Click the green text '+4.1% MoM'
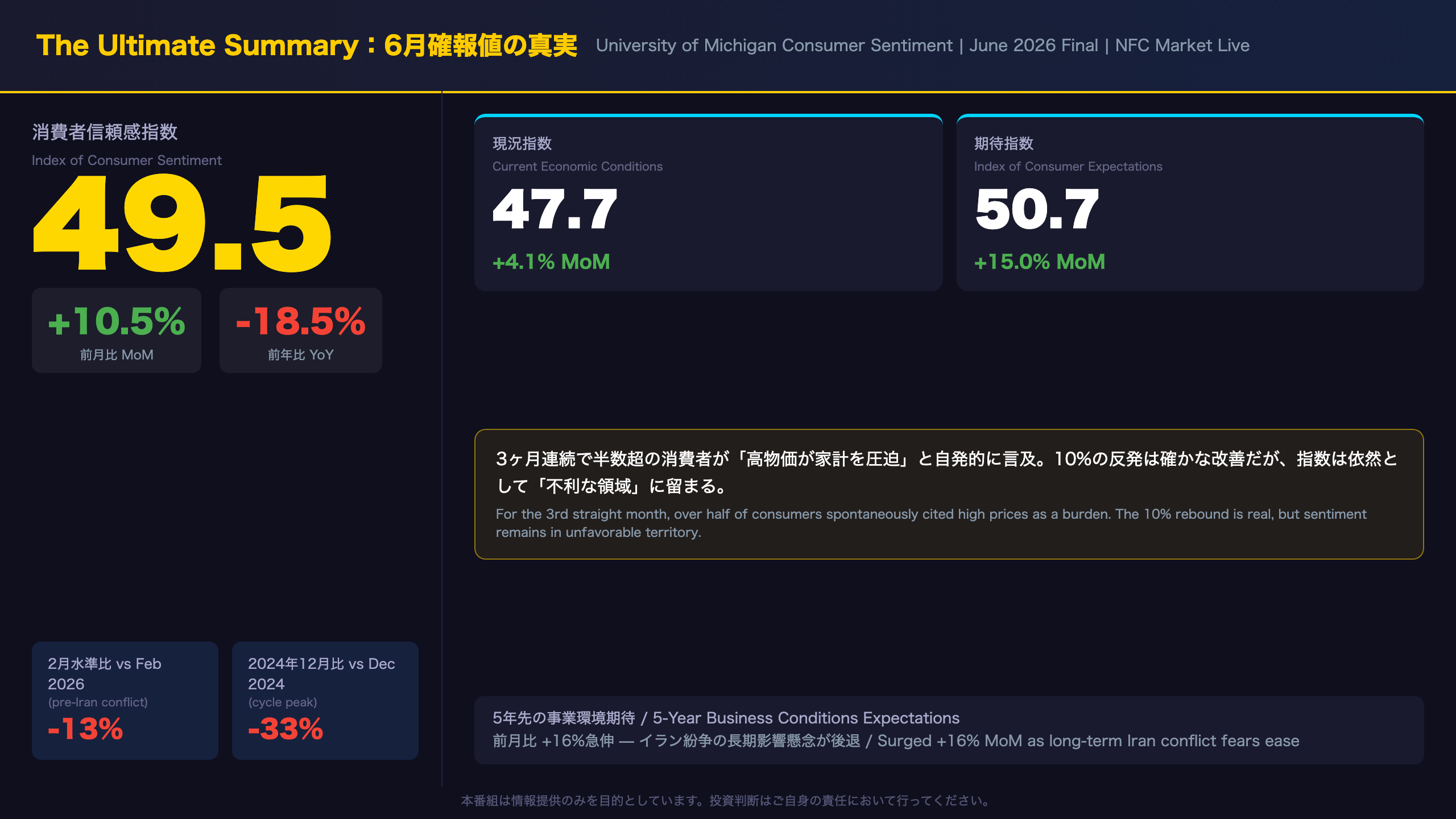This screenshot has height=819, width=1456. tap(551, 262)
